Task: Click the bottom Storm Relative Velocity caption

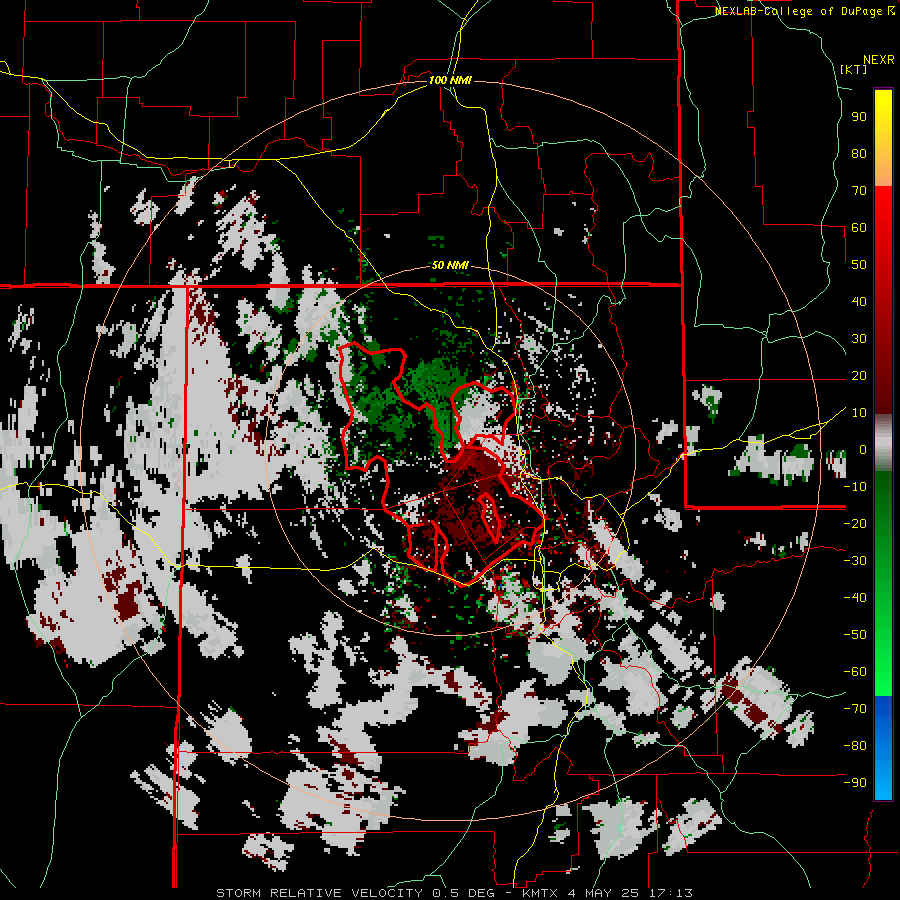Action: [x=455, y=893]
